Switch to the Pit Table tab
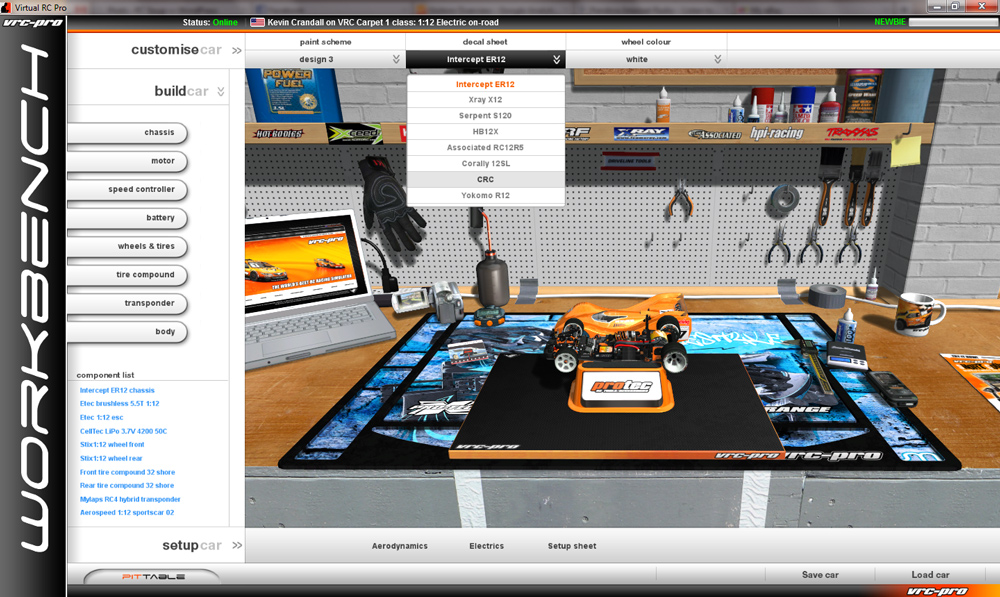1000x597 pixels. coord(153,577)
